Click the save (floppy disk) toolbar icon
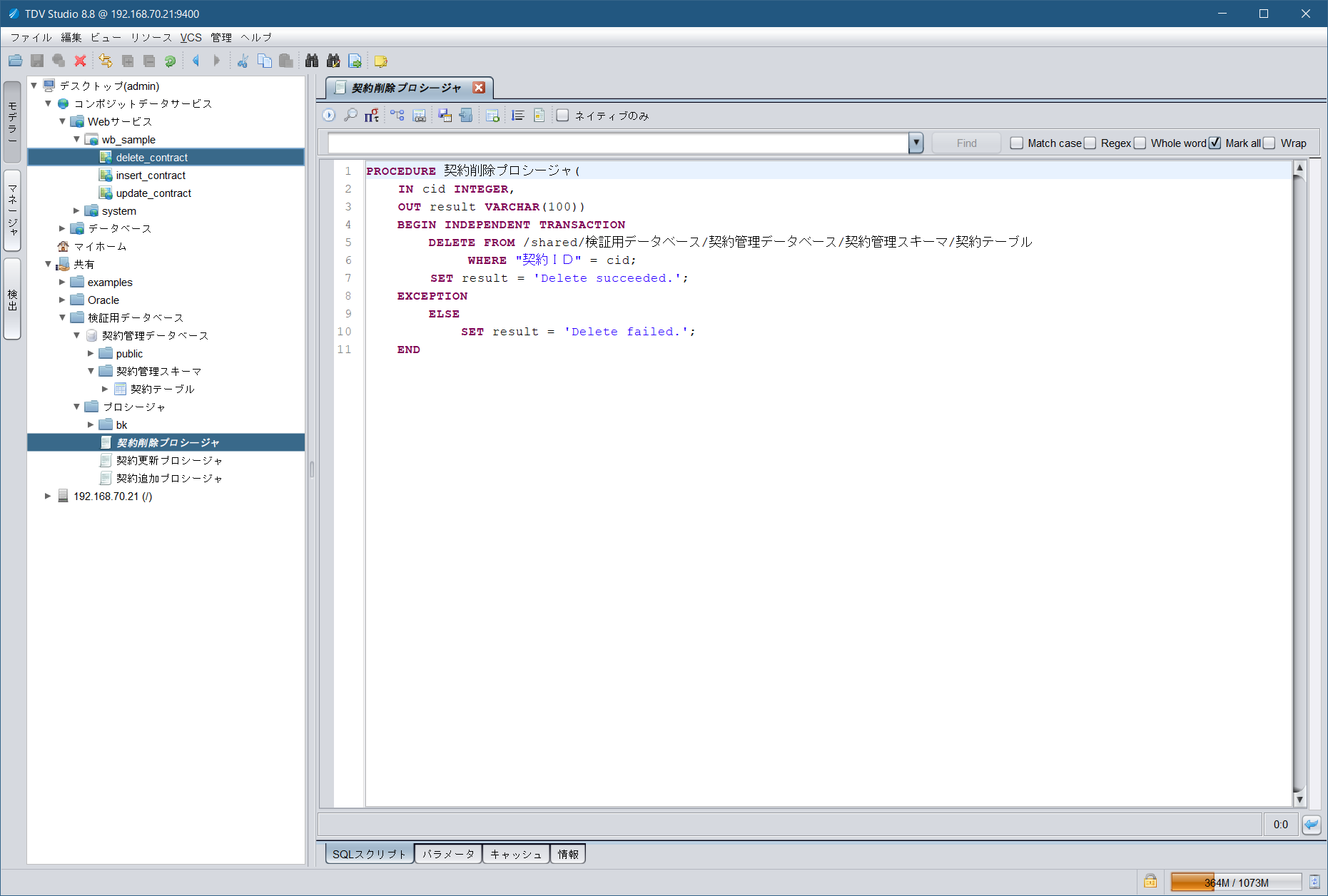Image resolution: width=1328 pixels, height=896 pixels. click(x=37, y=61)
